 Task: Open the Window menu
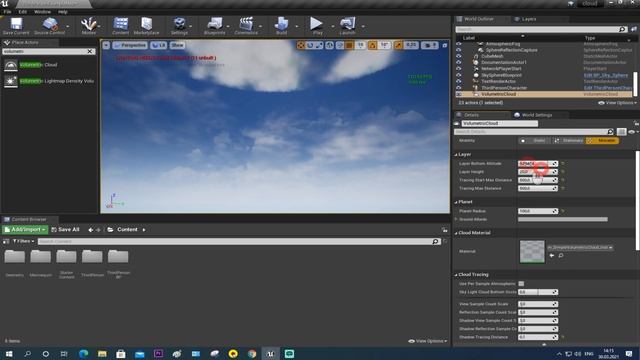click(42, 12)
